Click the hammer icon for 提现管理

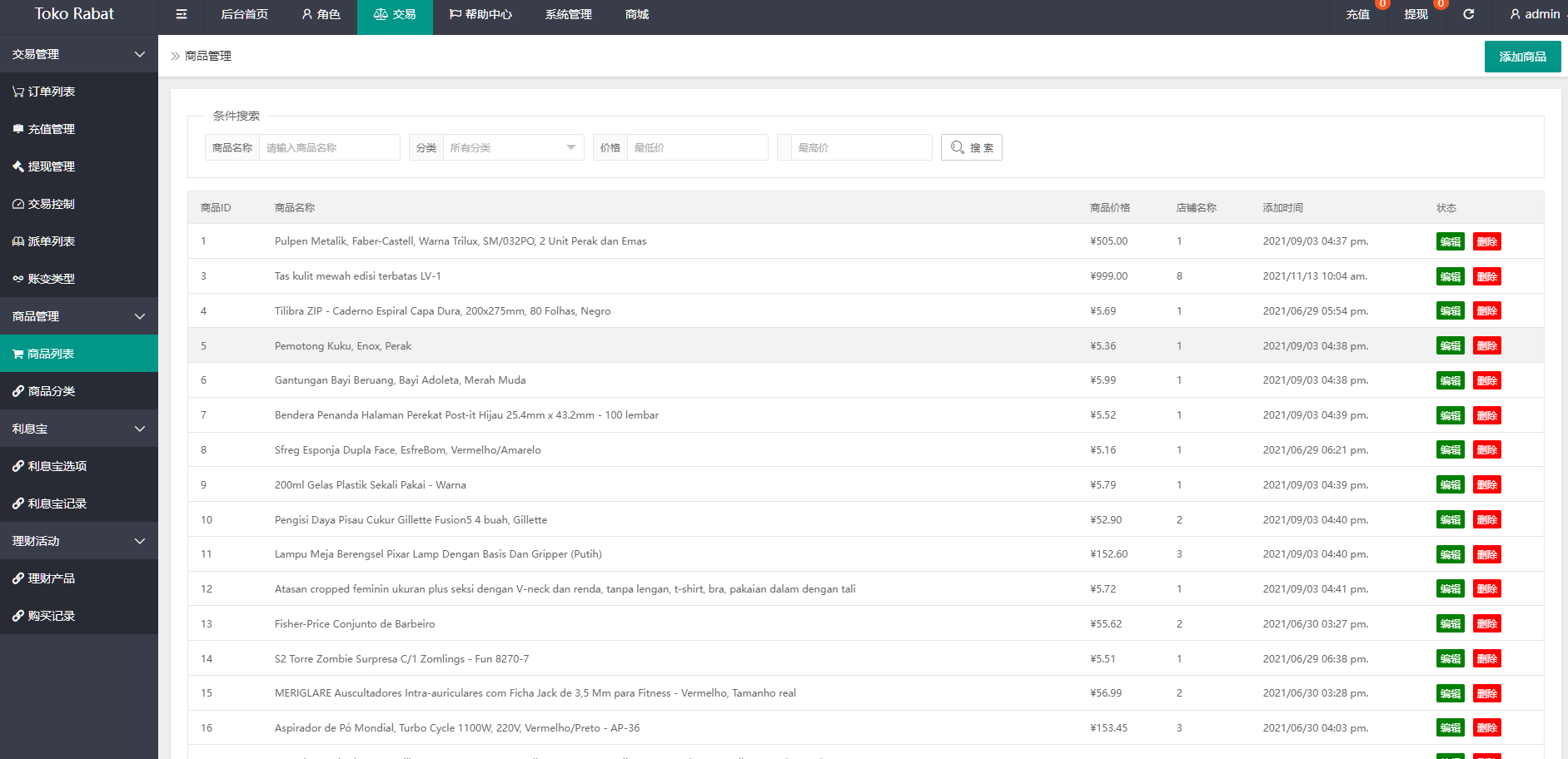[x=17, y=166]
